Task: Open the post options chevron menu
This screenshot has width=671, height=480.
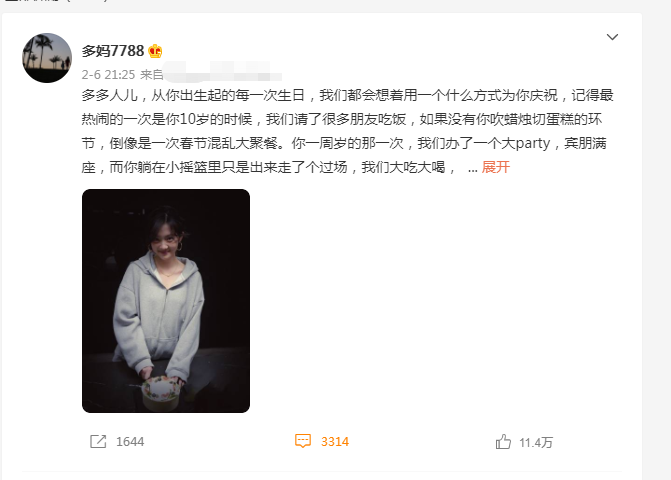Action: point(612,37)
